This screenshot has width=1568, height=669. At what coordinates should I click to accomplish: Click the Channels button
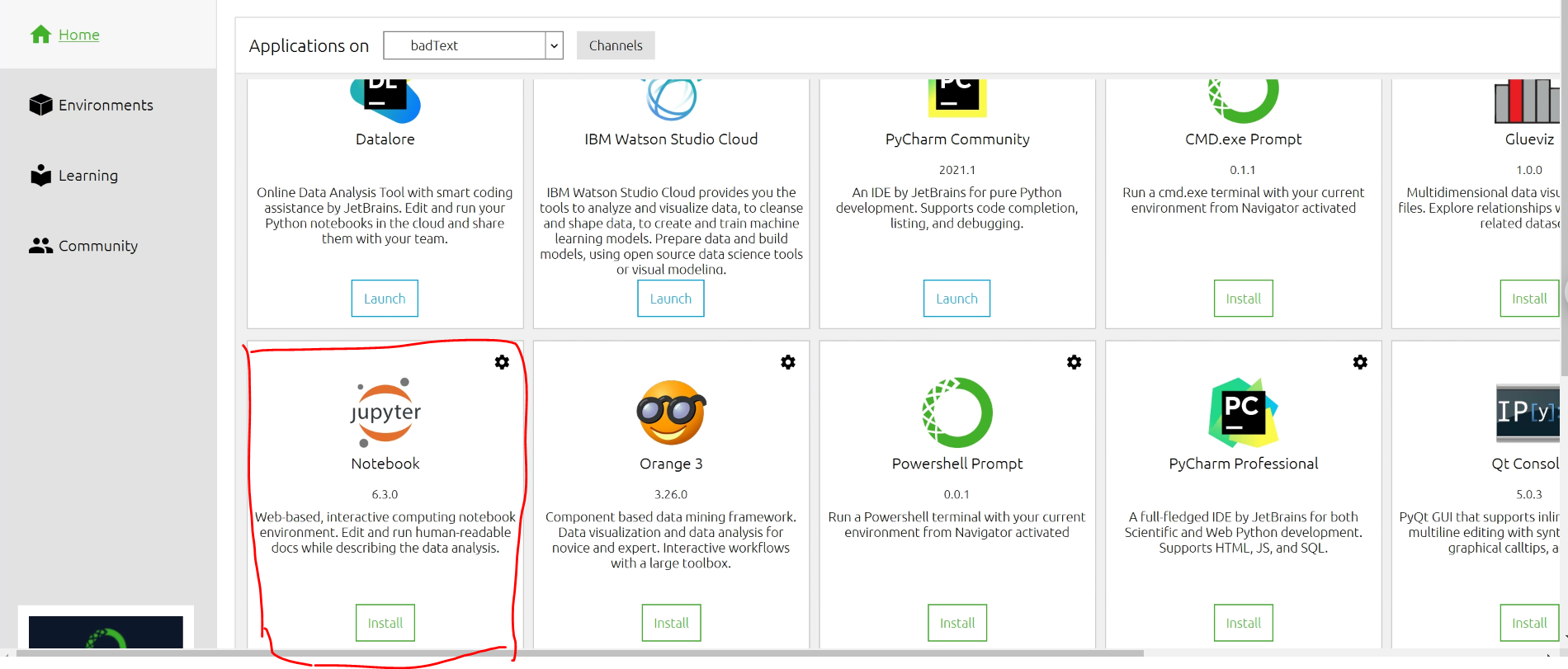(x=616, y=45)
